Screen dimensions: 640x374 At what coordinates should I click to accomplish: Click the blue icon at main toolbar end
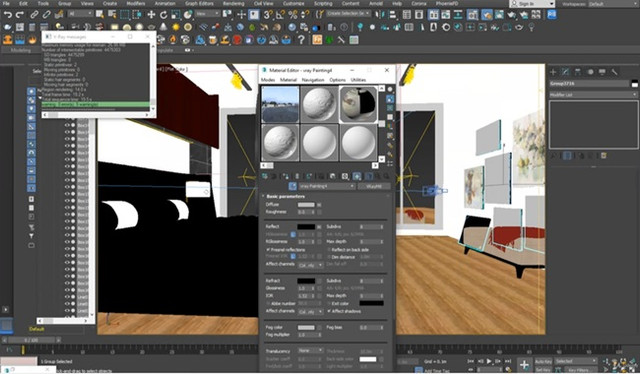(552, 15)
